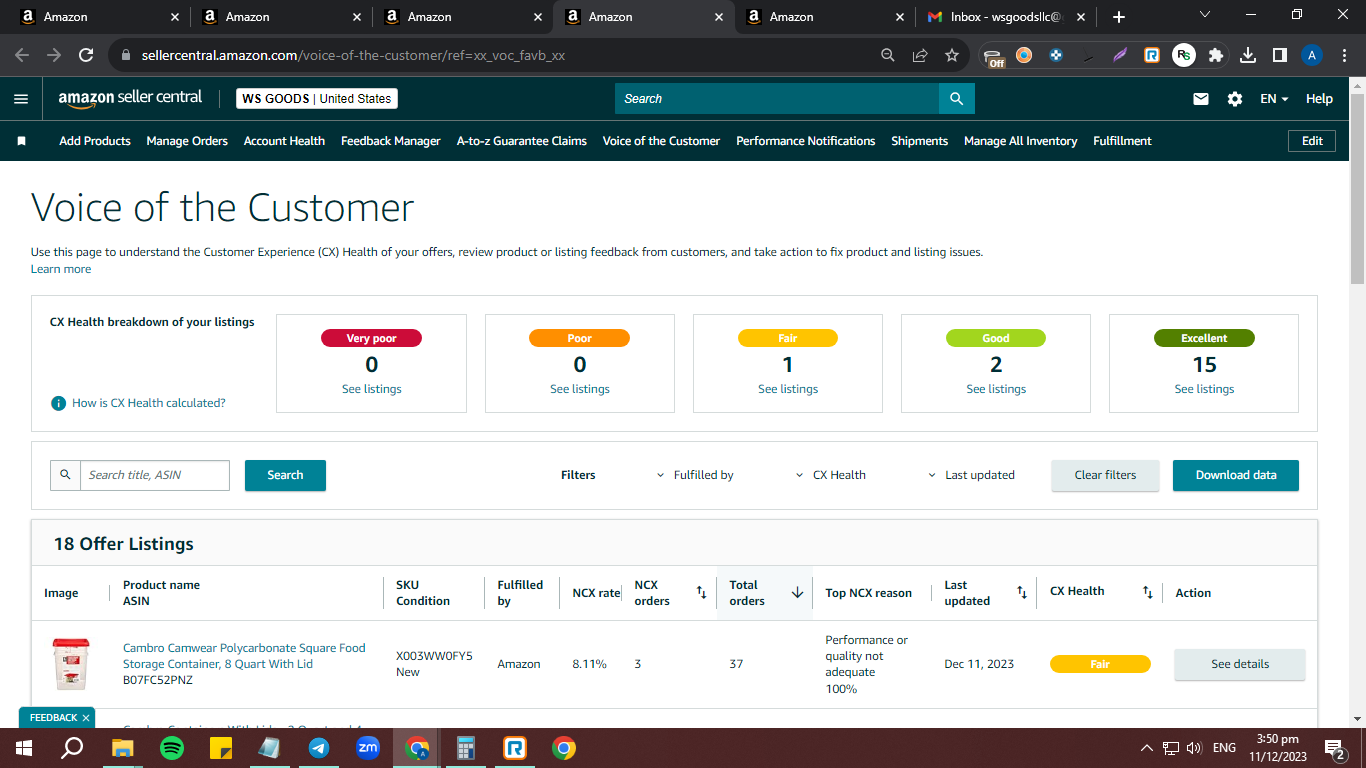Expand the Last updated filter dropdown
The height and width of the screenshot is (768, 1366).
pos(971,475)
